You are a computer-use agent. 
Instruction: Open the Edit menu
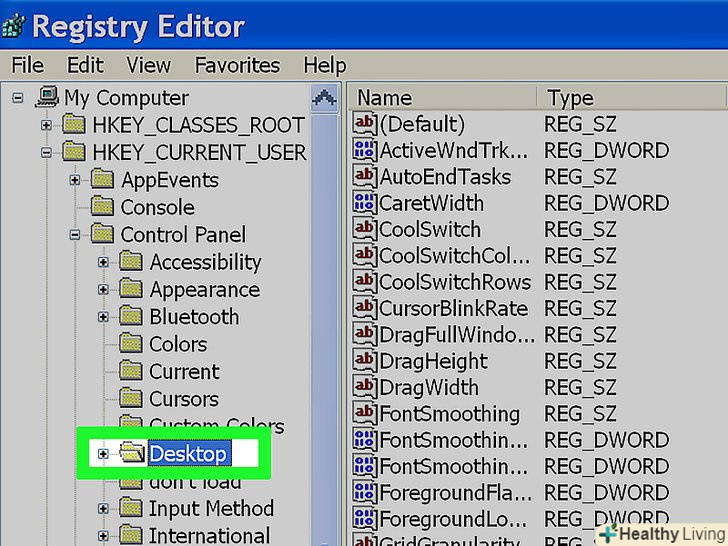click(85, 65)
